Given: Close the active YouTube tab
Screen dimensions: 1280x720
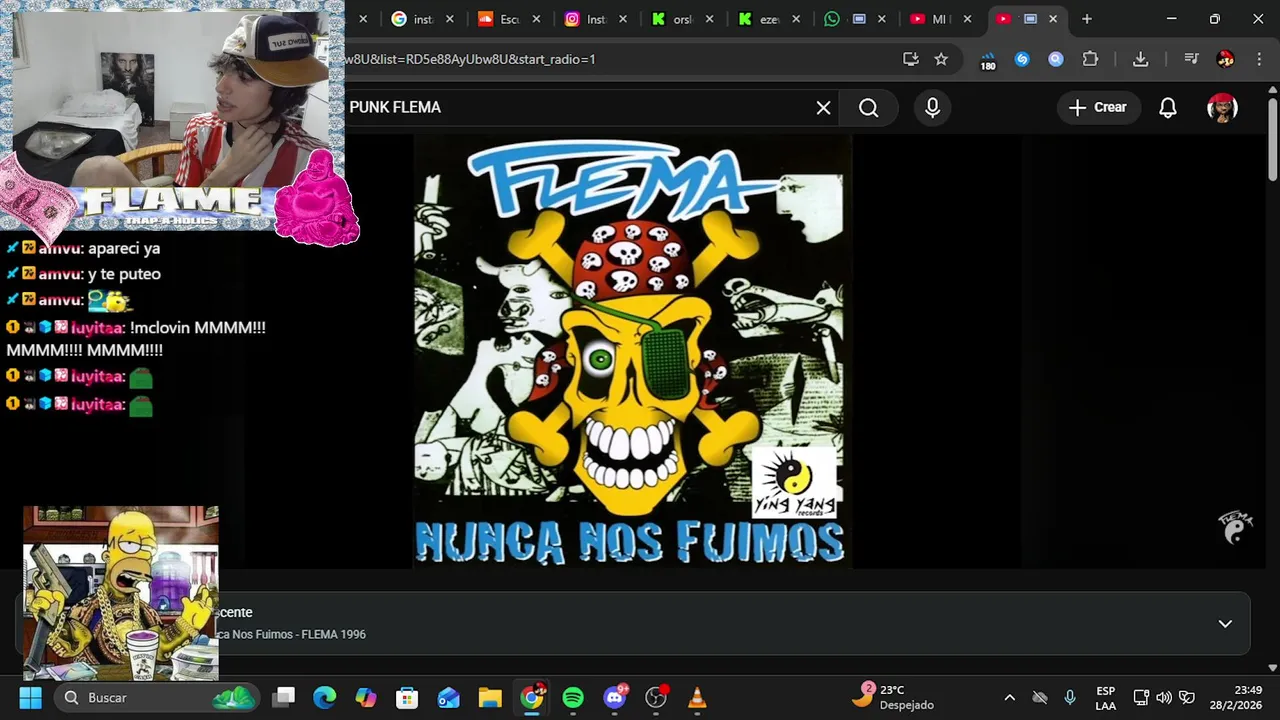Looking at the screenshot, I should [x=1053, y=19].
